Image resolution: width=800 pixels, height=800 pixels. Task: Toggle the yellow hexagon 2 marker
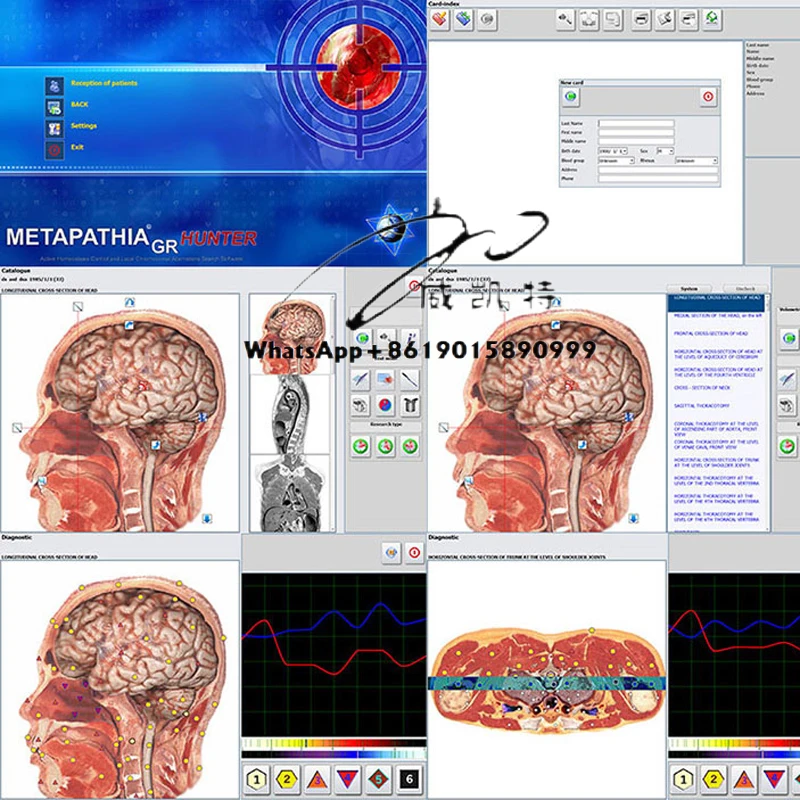[x=287, y=779]
